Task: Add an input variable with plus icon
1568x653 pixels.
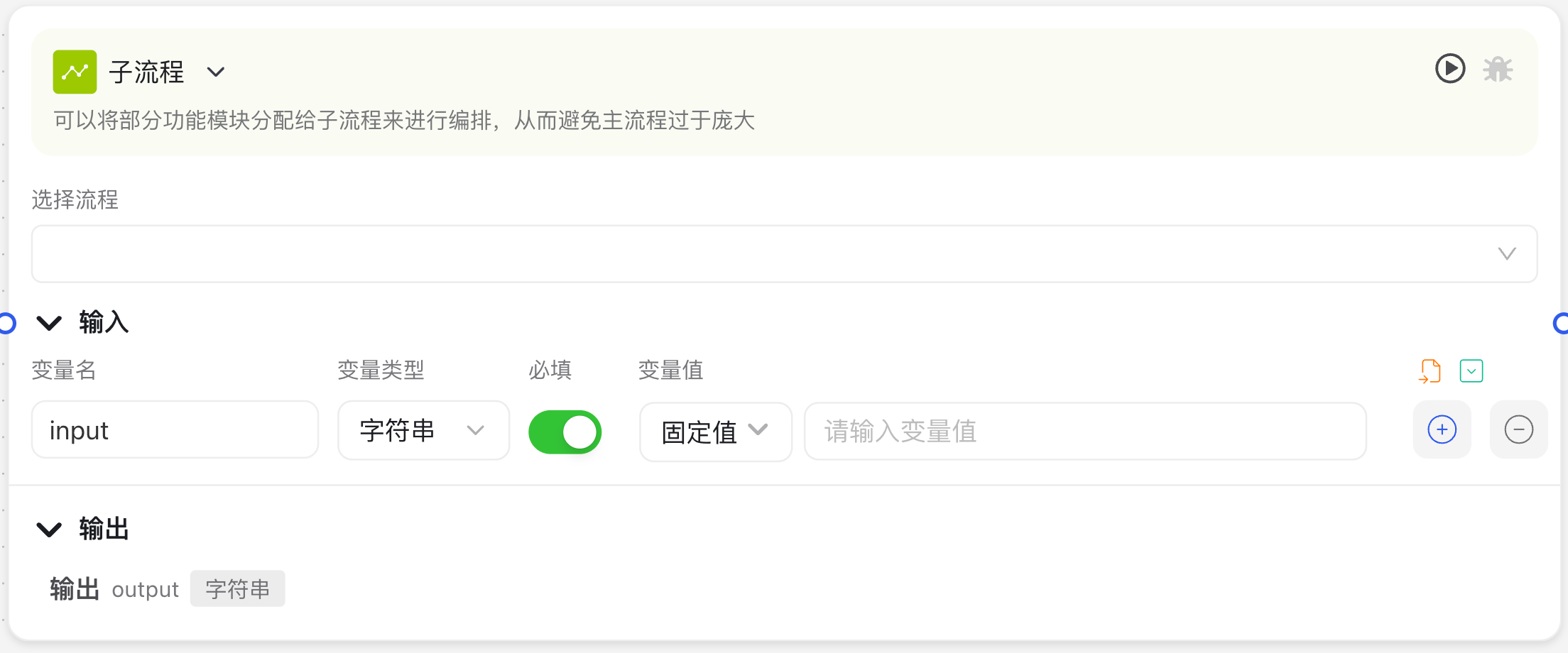Action: [x=1442, y=429]
